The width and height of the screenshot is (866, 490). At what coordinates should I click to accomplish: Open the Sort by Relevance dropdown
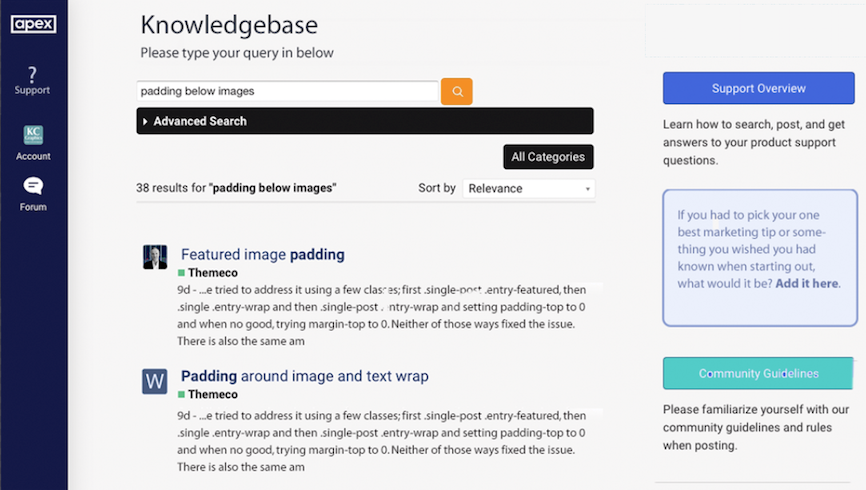(528, 188)
